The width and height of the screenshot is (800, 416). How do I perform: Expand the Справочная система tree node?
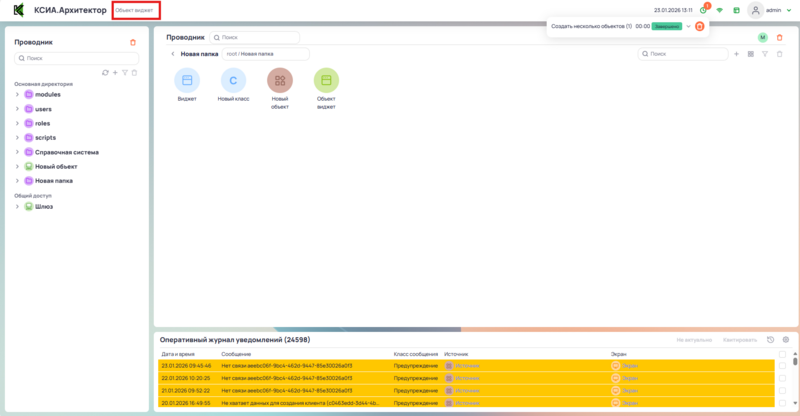17,152
